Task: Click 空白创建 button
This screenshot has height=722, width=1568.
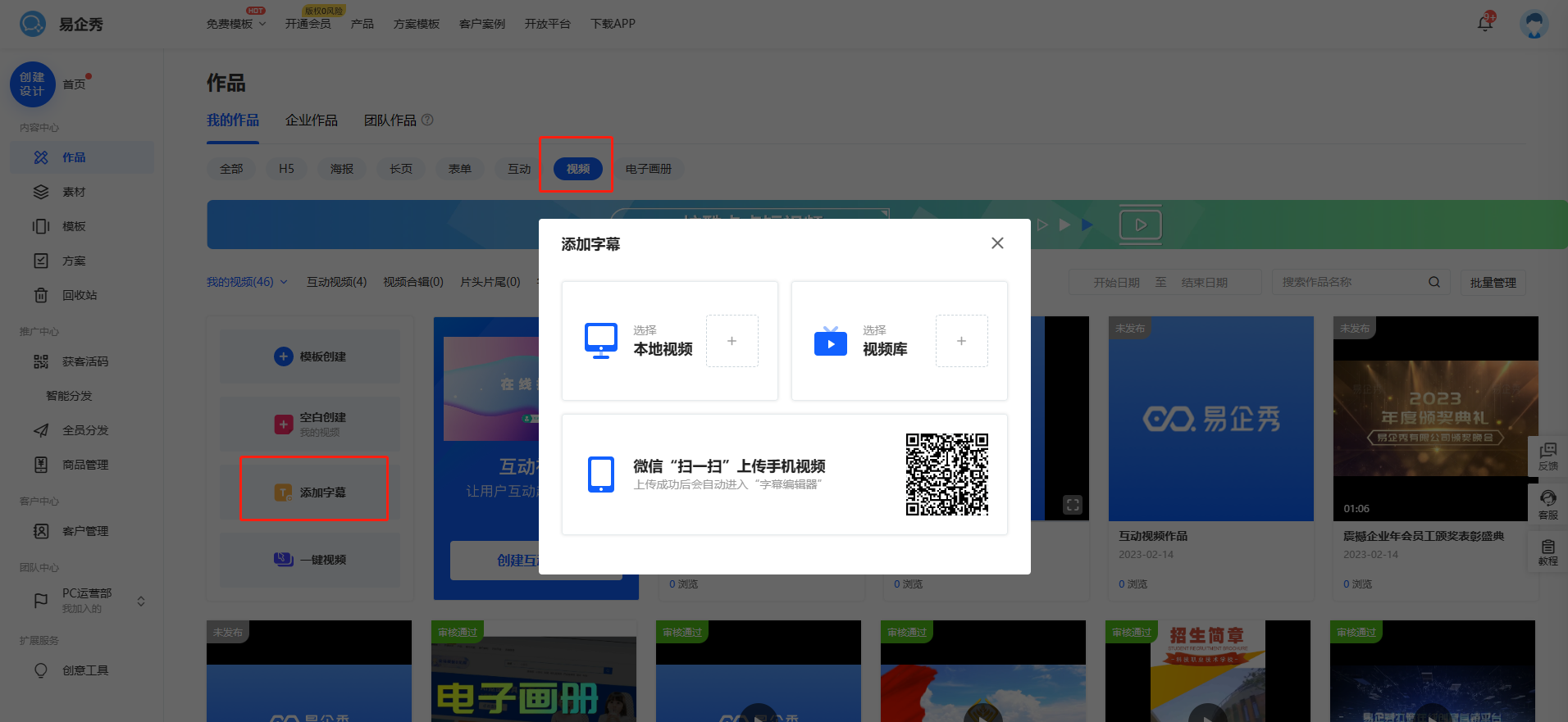Action: click(310, 424)
